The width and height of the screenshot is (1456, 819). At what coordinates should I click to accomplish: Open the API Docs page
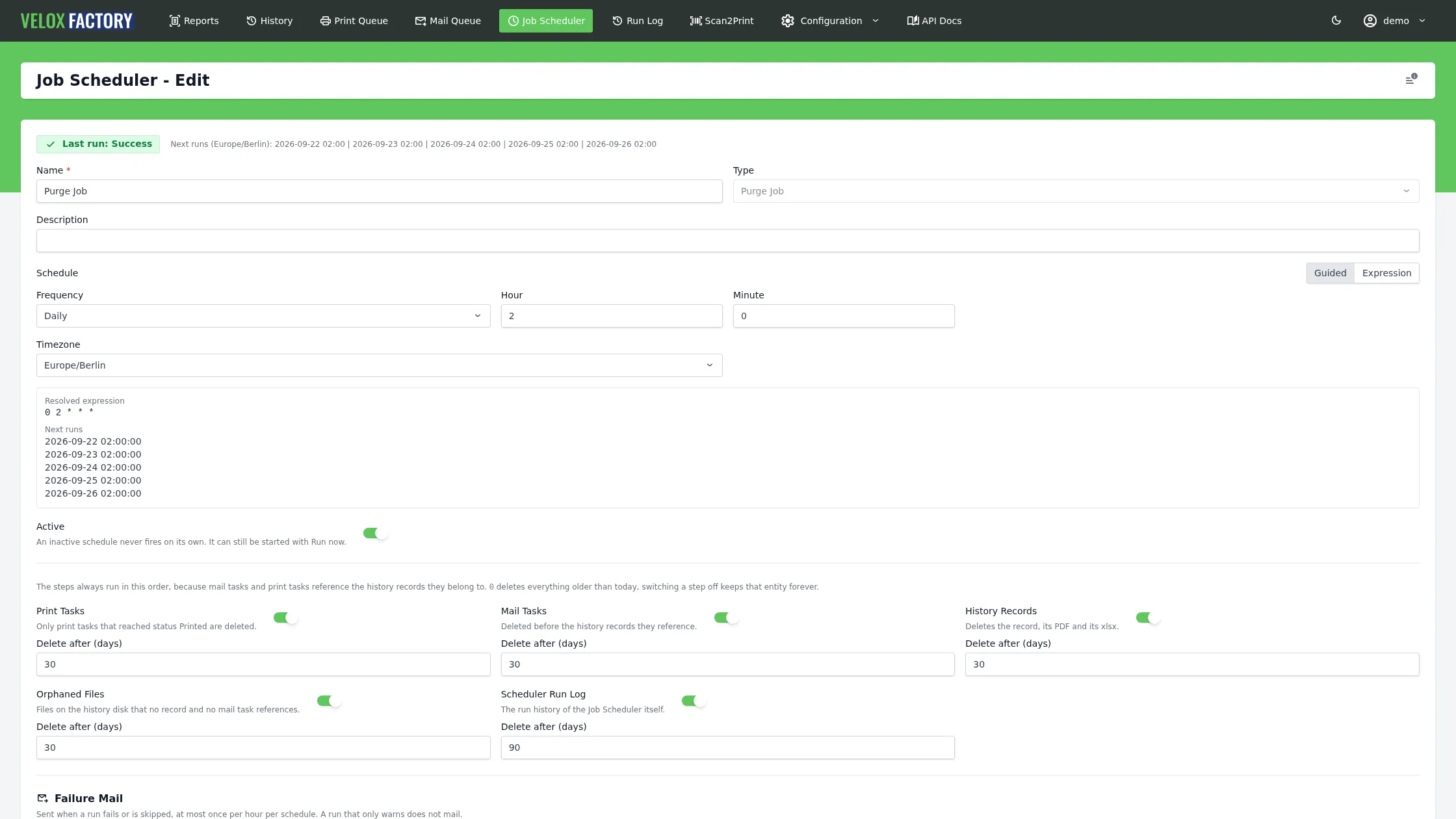(934, 21)
